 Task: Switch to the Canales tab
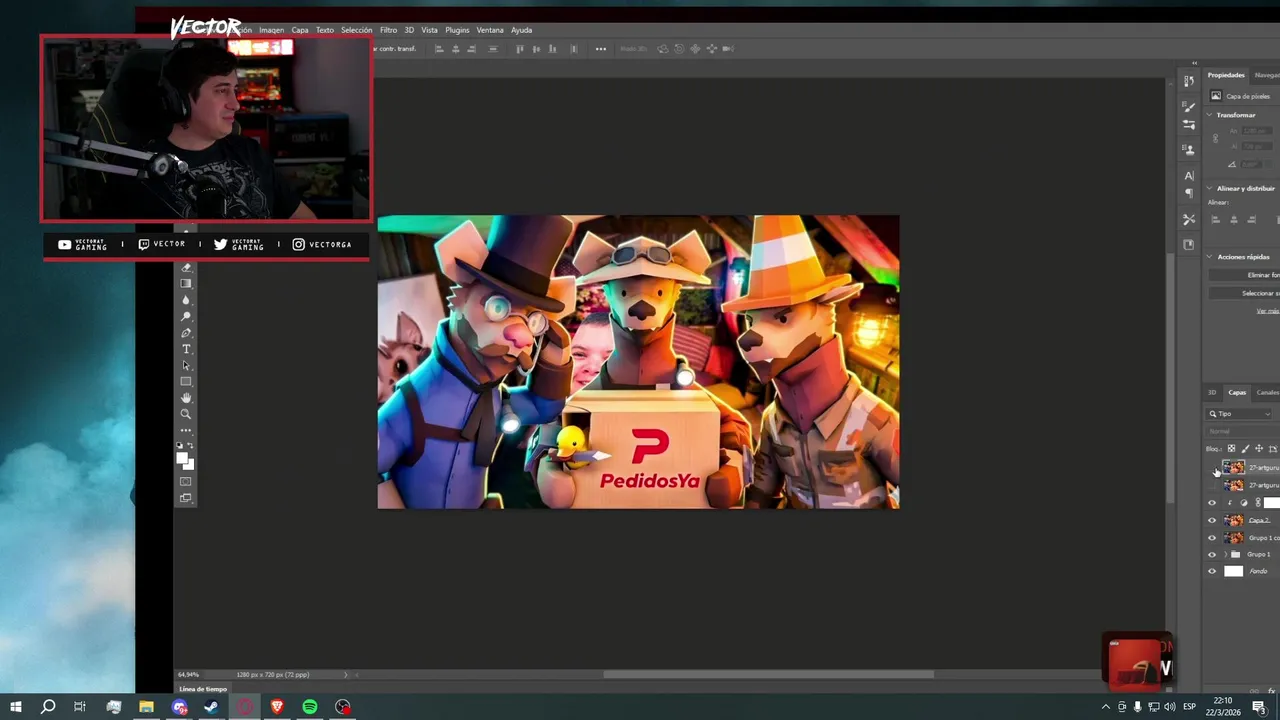(1267, 393)
